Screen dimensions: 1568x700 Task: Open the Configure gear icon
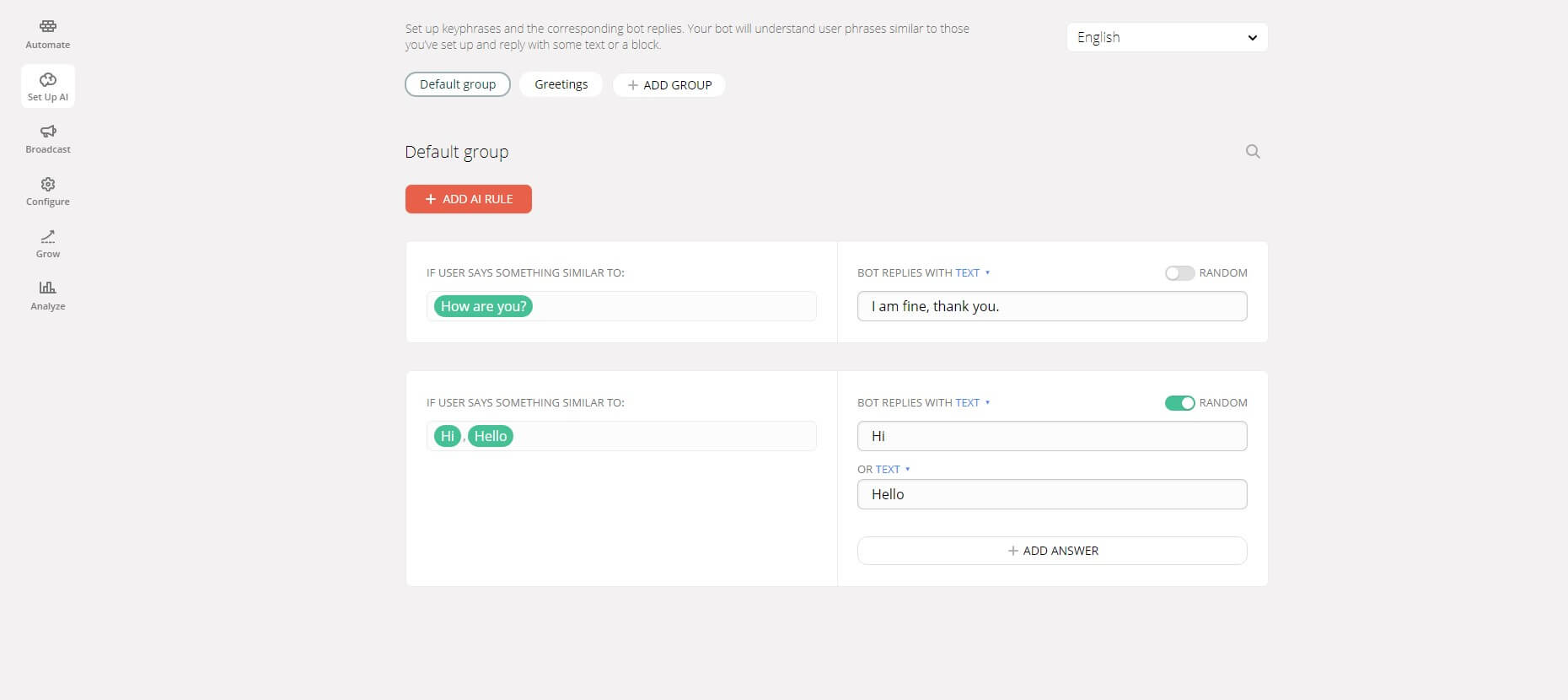coord(48,185)
